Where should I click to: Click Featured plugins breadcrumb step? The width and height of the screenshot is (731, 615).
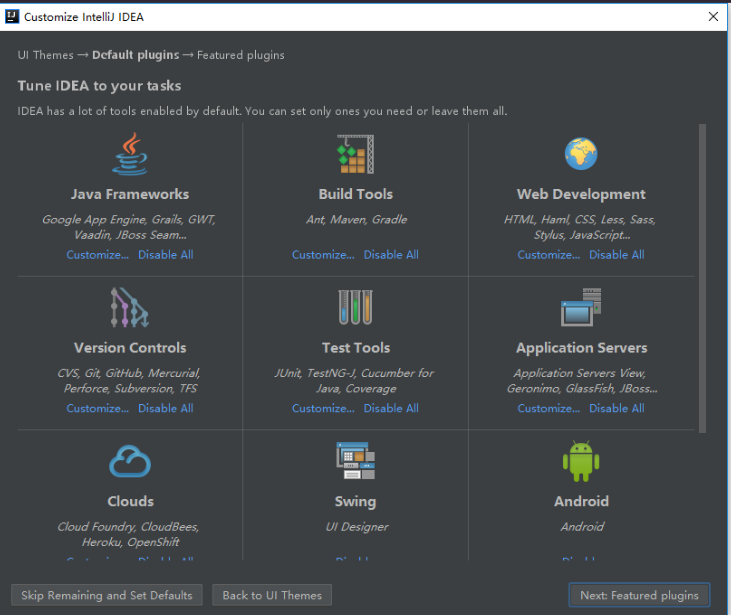pyautogui.click(x=241, y=55)
